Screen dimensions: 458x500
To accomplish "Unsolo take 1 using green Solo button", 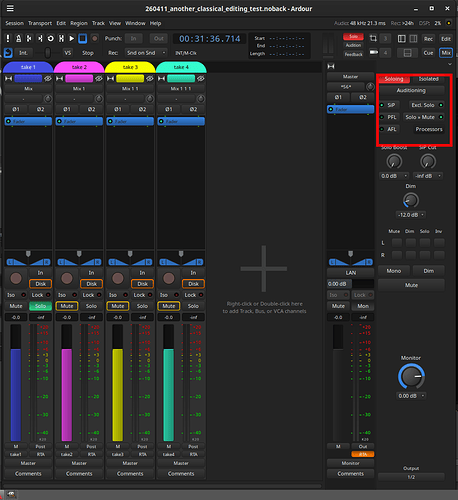I will tap(40, 306).
